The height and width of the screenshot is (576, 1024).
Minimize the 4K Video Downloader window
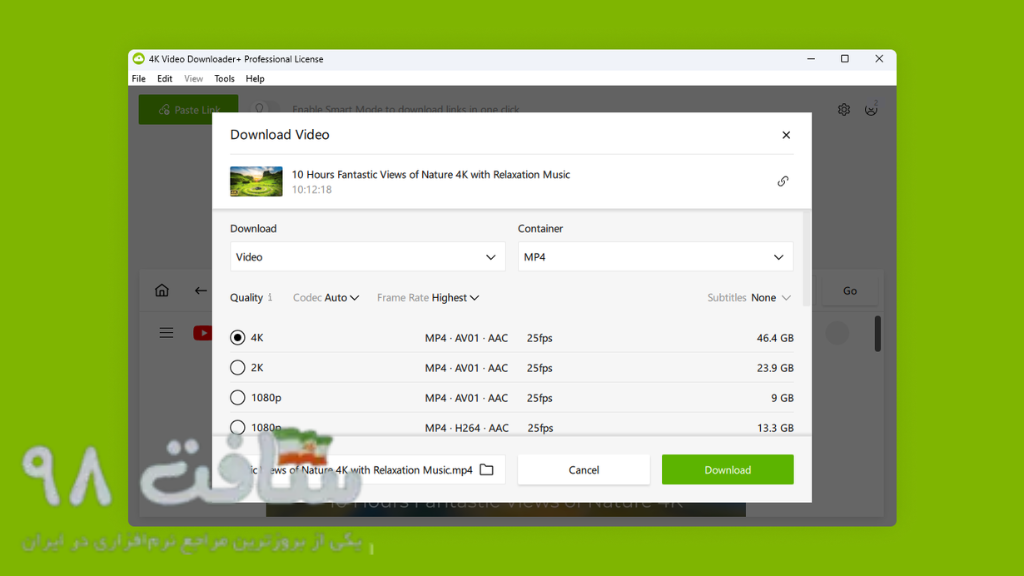pos(810,59)
